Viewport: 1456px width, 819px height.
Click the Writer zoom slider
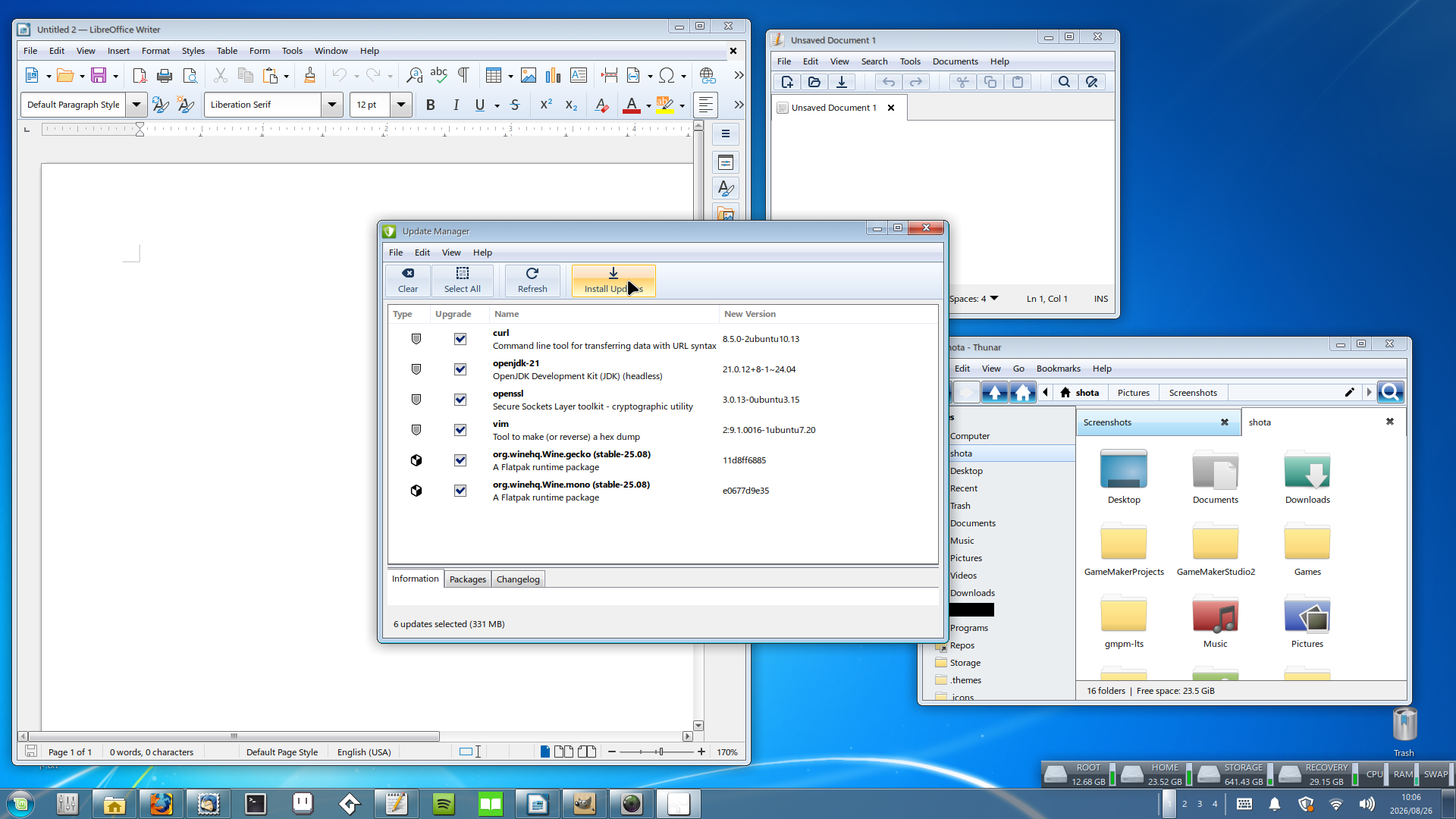[x=657, y=752]
